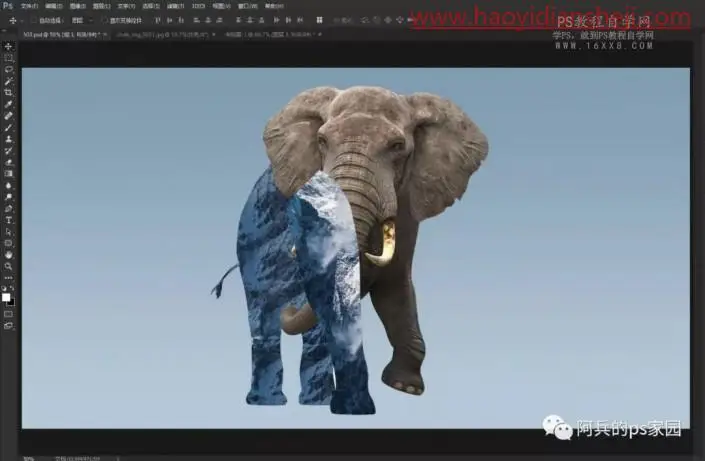
Task: Click the Align Right Edges icon
Action: (219, 20)
